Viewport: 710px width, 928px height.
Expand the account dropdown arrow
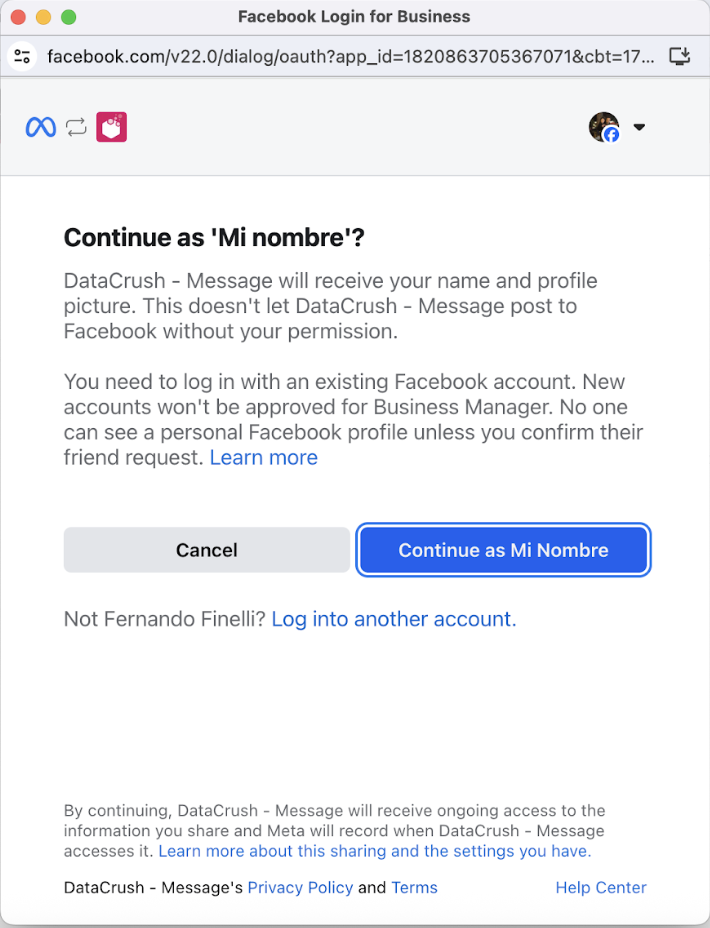(x=640, y=127)
